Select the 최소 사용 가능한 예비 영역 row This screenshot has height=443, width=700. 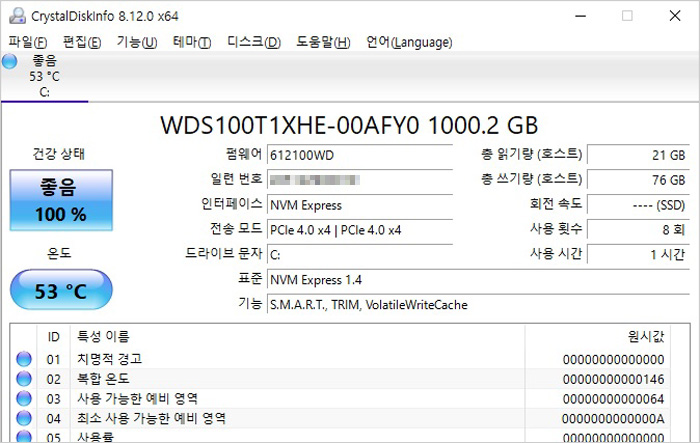341,418
